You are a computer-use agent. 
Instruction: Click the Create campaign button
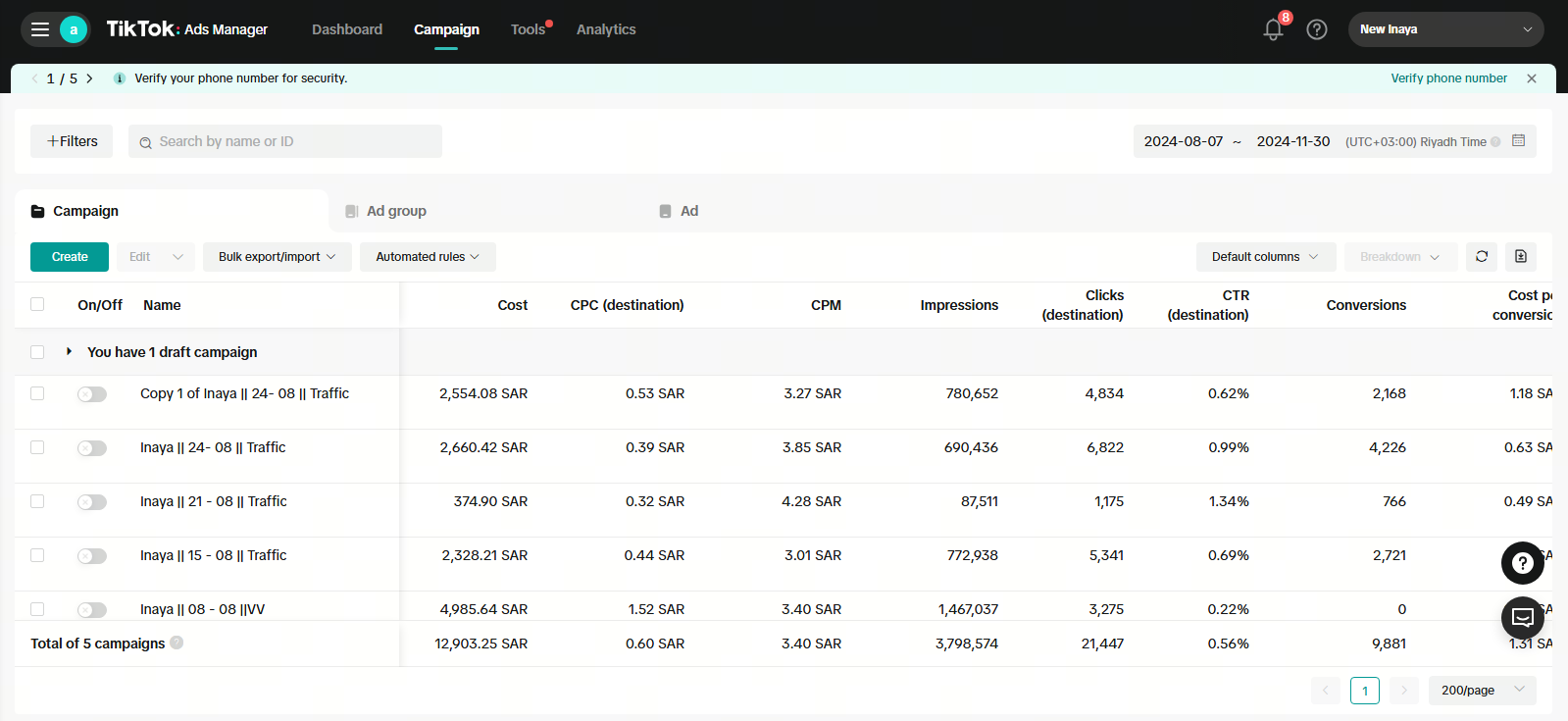pos(70,257)
